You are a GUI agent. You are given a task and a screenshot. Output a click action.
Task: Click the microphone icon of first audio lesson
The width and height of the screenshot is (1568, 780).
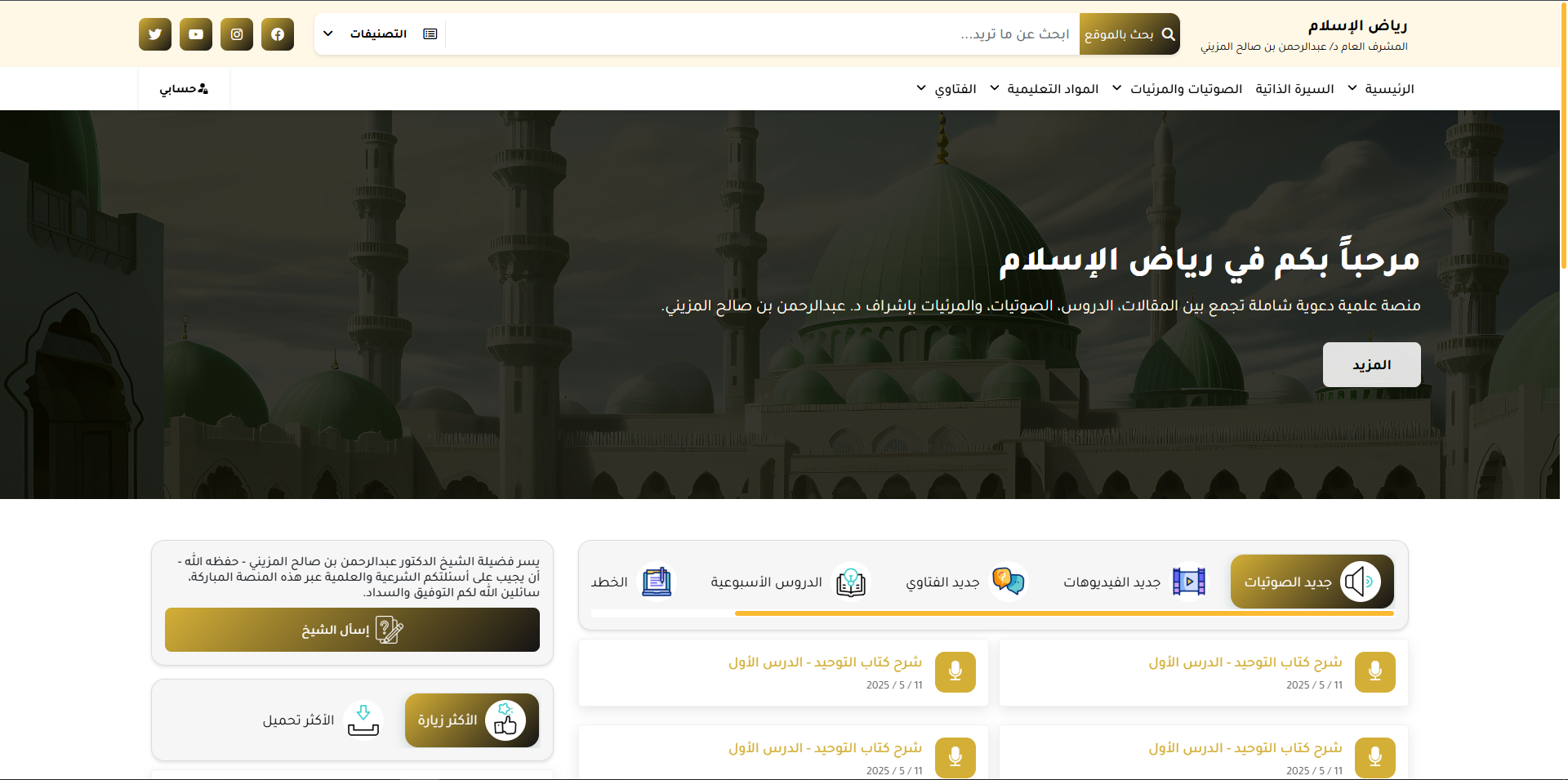tap(1374, 672)
